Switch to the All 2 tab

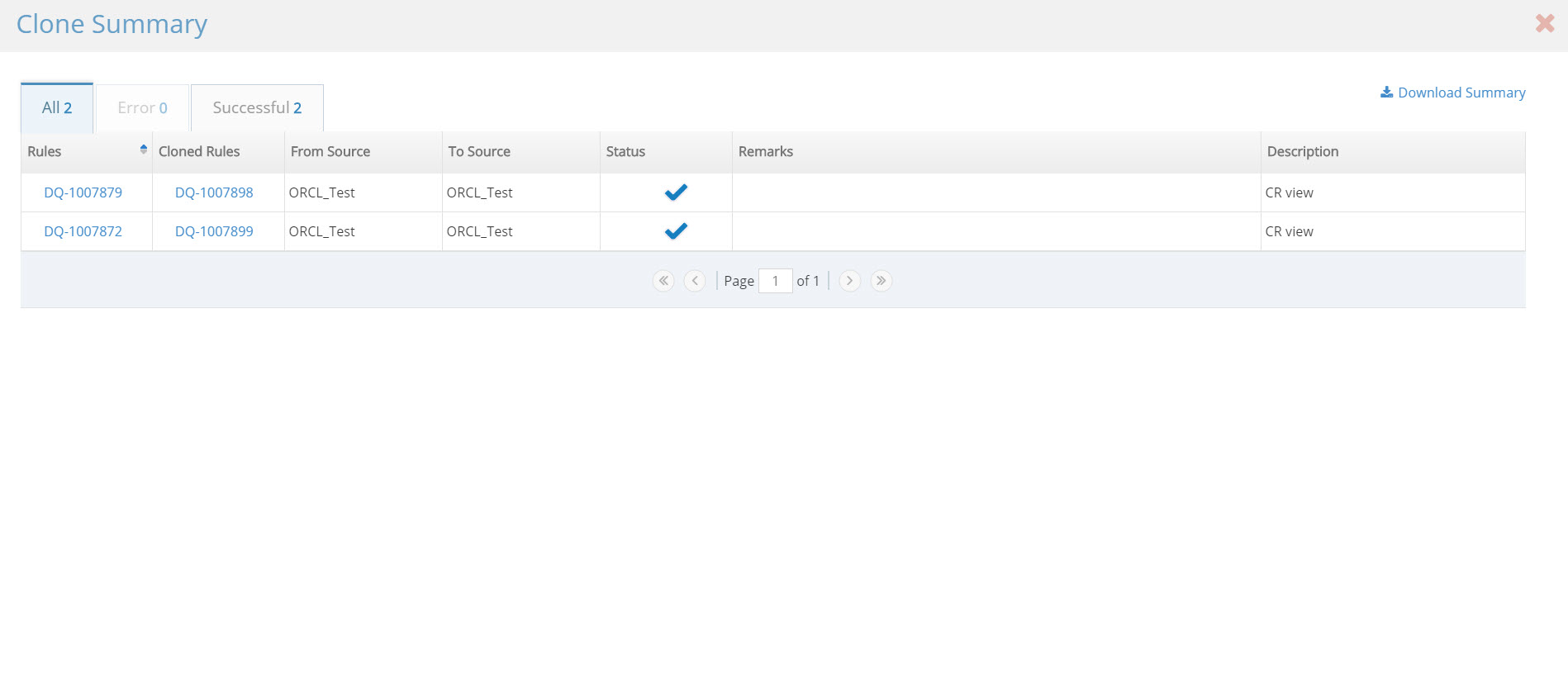[57, 107]
